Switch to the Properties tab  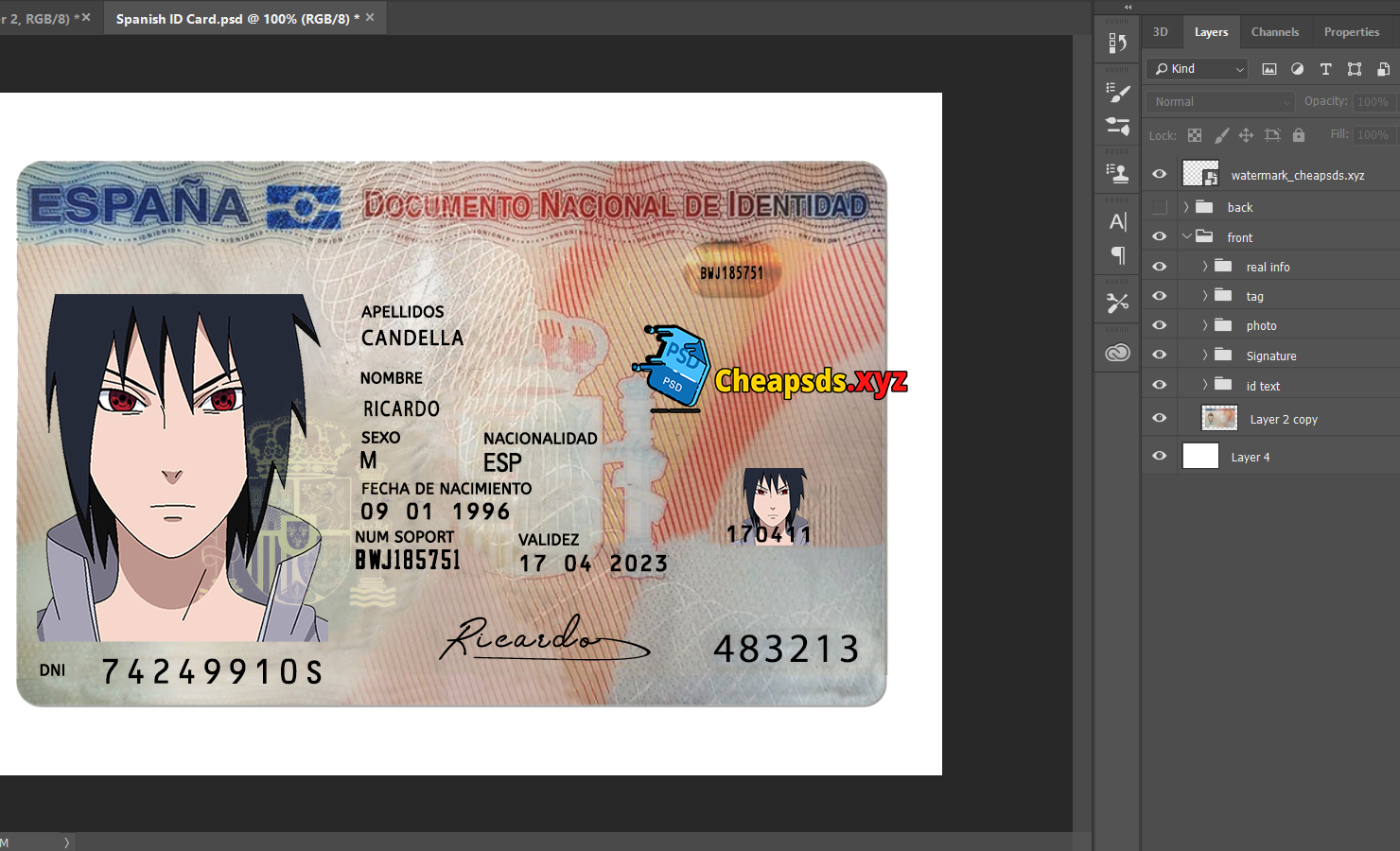(x=1351, y=32)
